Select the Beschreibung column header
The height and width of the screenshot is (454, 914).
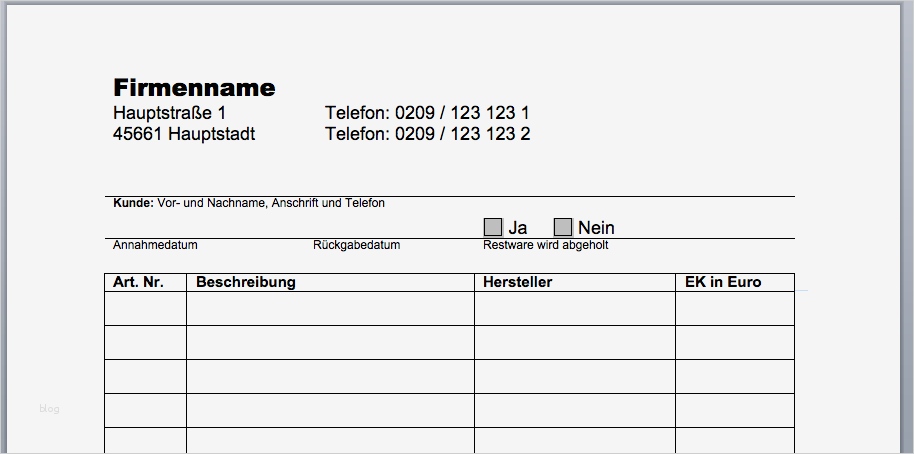pyautogui.click(x=246, y=282)
